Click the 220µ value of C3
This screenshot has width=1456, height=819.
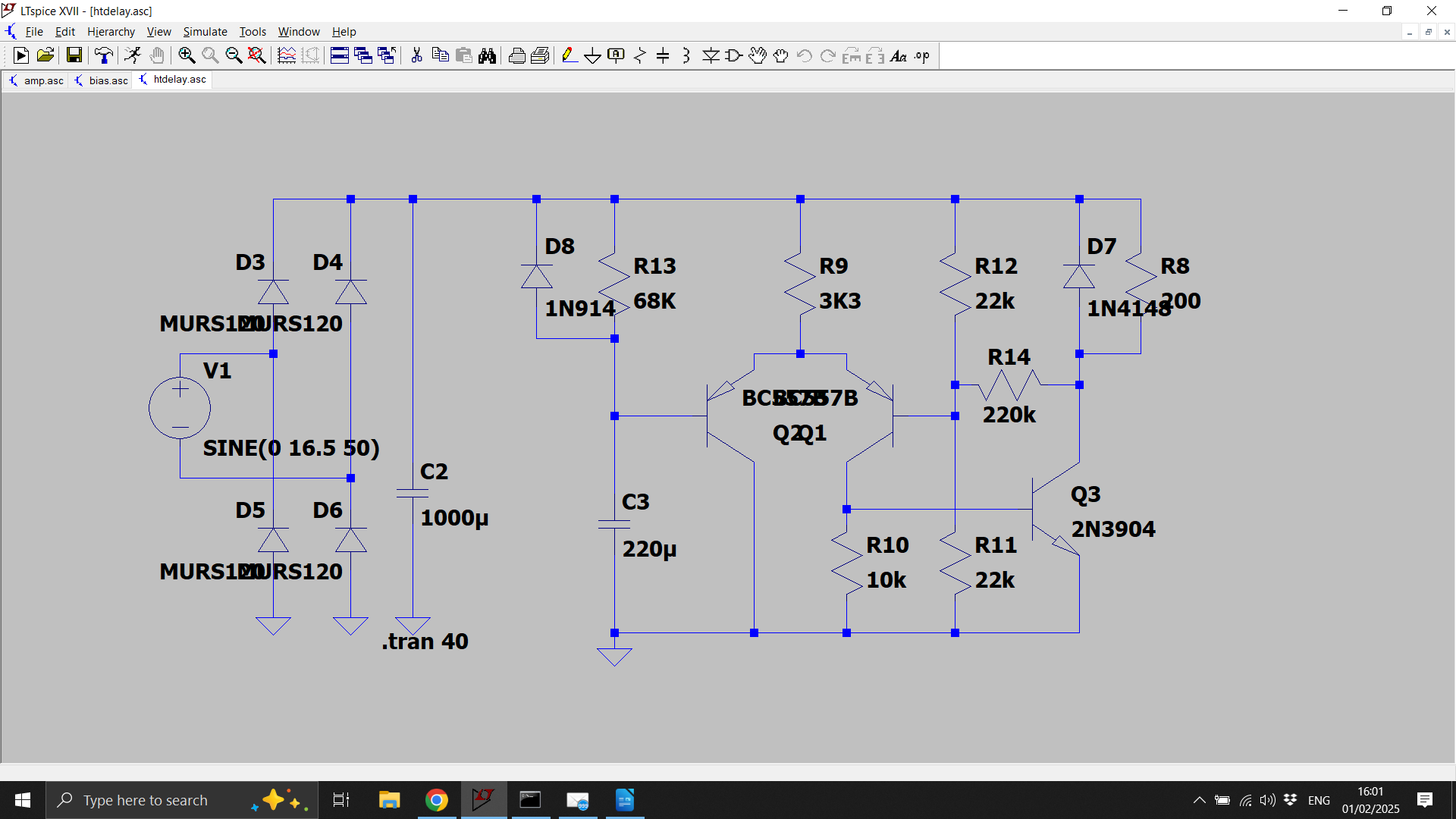649,549
